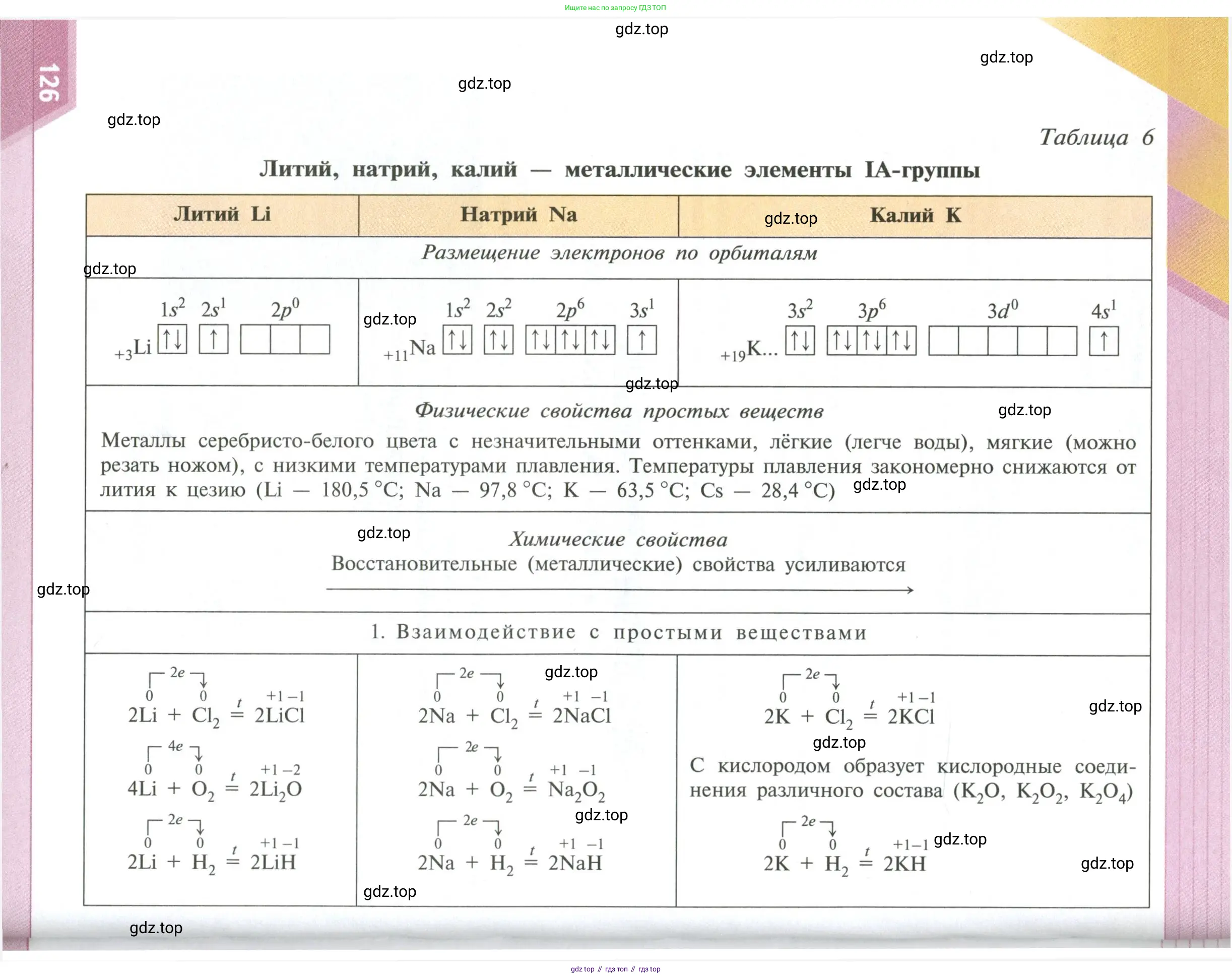Click the lithium 1s² orbital box

pyautogui.click(x=172, y=339)
